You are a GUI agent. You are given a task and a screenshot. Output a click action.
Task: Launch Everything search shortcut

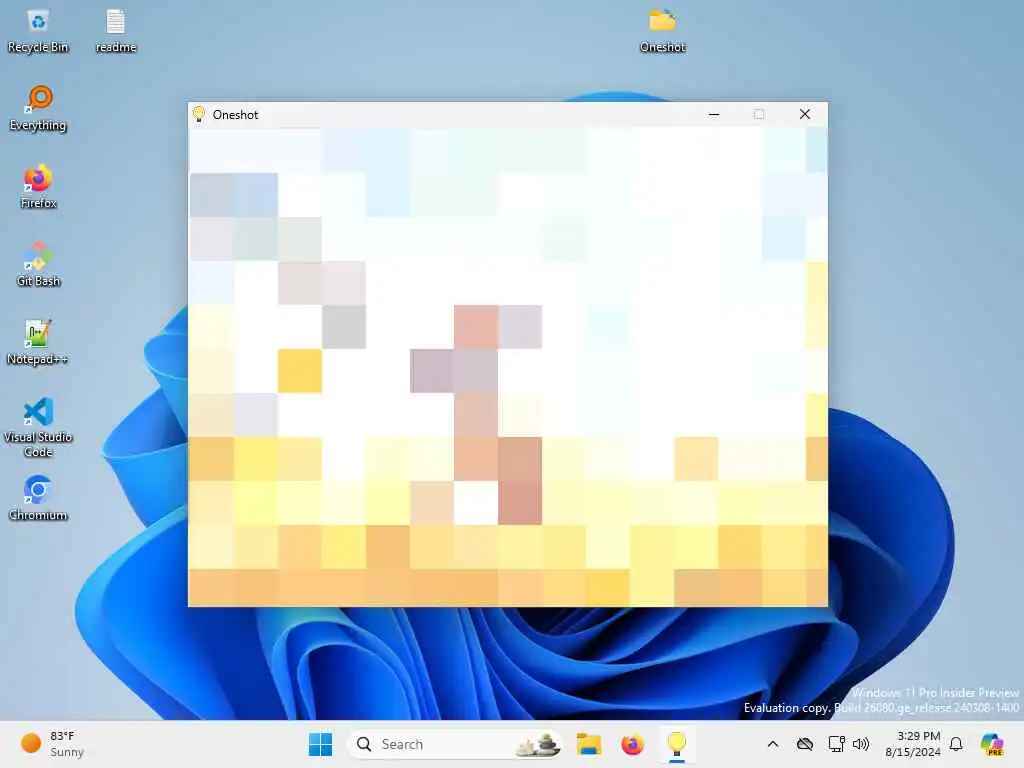tap(38, 109)
